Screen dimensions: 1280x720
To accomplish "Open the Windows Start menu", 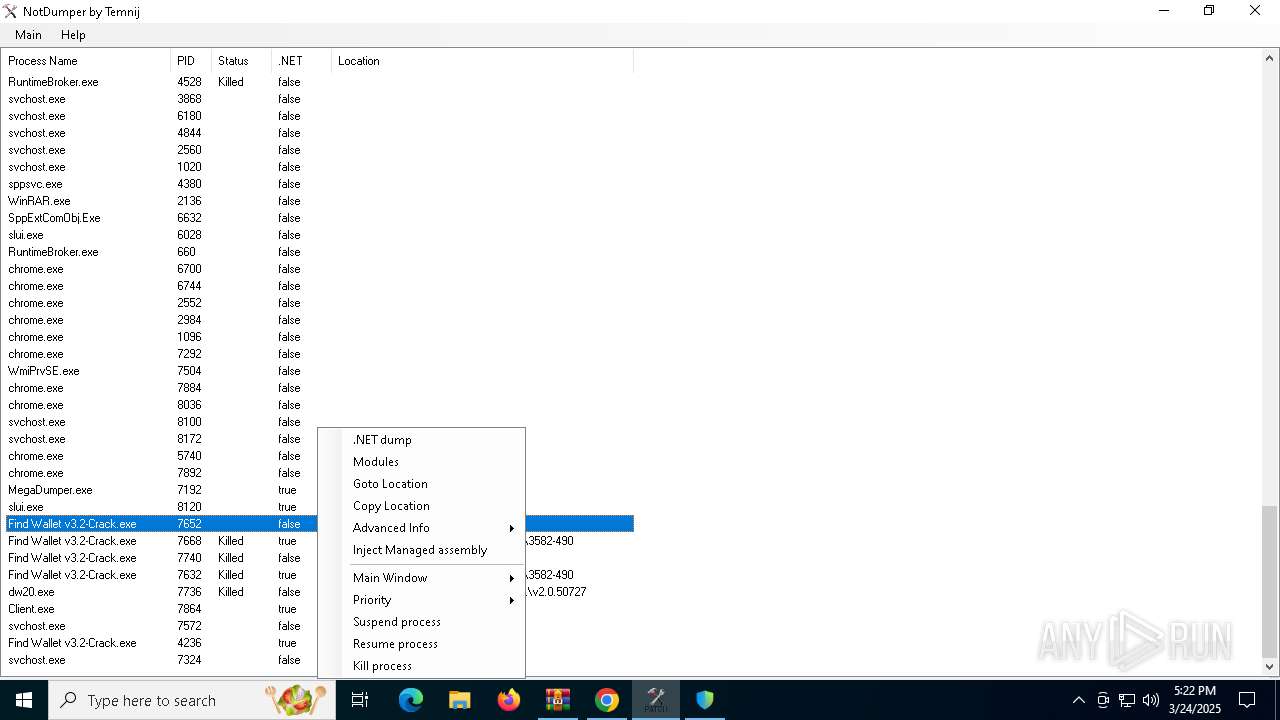I will [23, 700].
